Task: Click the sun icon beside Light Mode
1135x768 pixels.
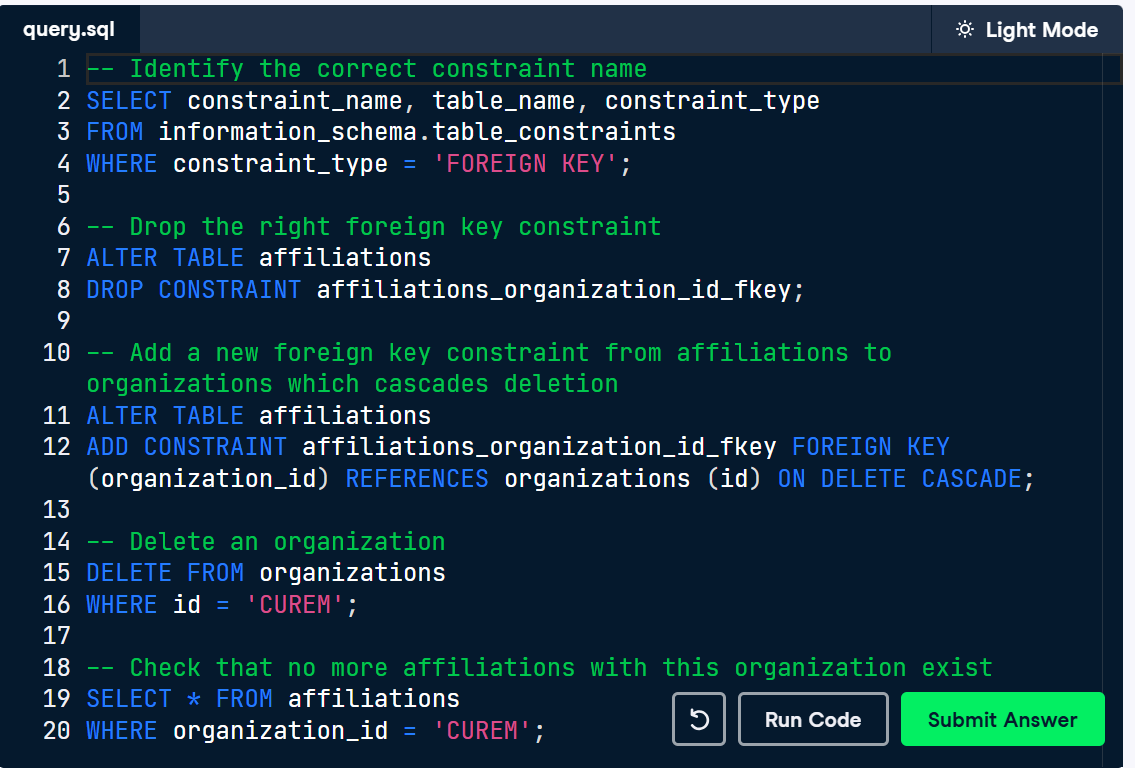Action: click(x=965, y=30)
